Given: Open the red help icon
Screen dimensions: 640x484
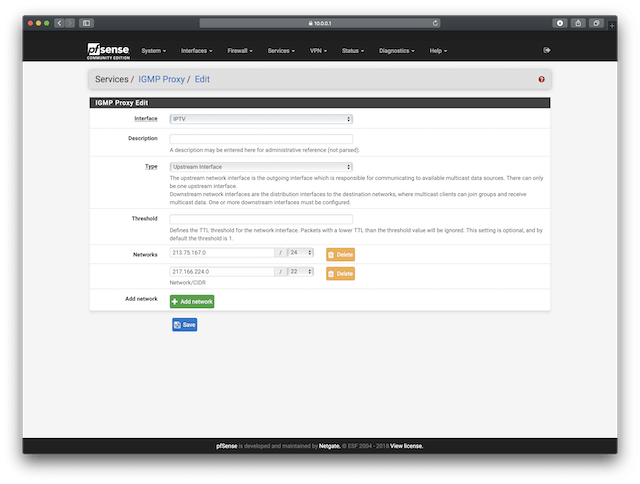Looking at the screenshot, I should [x=541, y=79].
